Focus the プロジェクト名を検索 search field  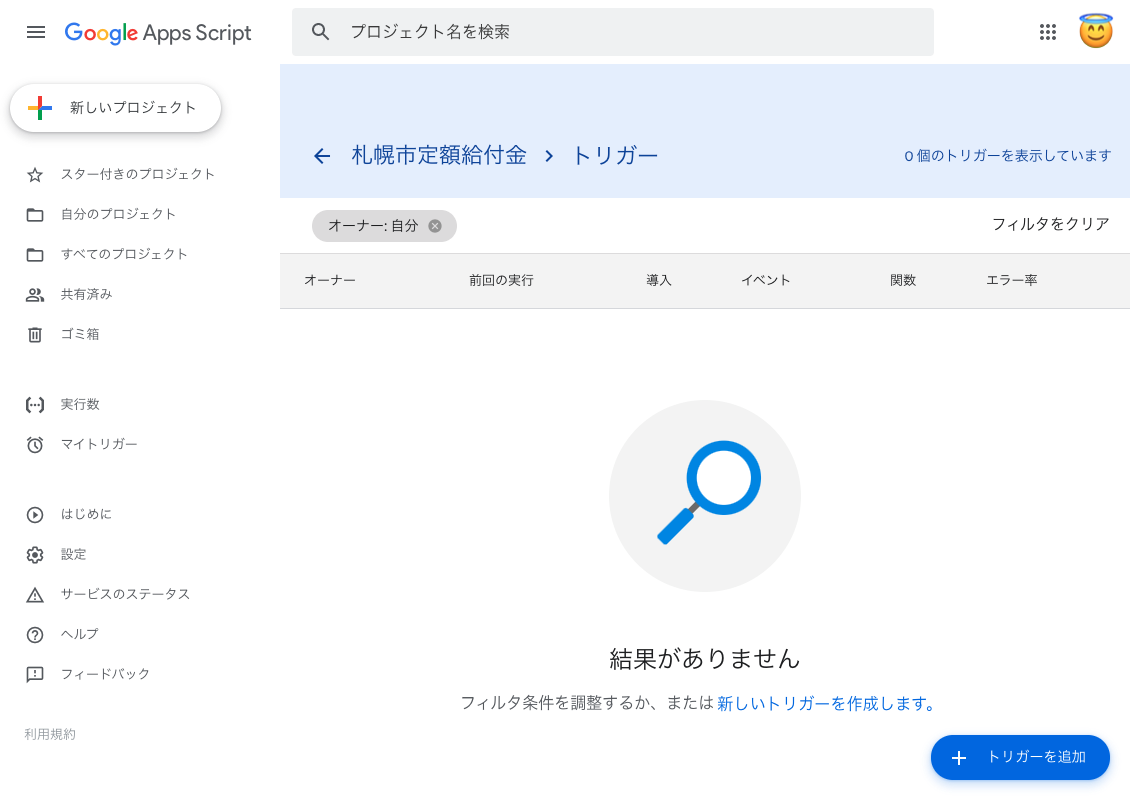click(x=613, y=32)
